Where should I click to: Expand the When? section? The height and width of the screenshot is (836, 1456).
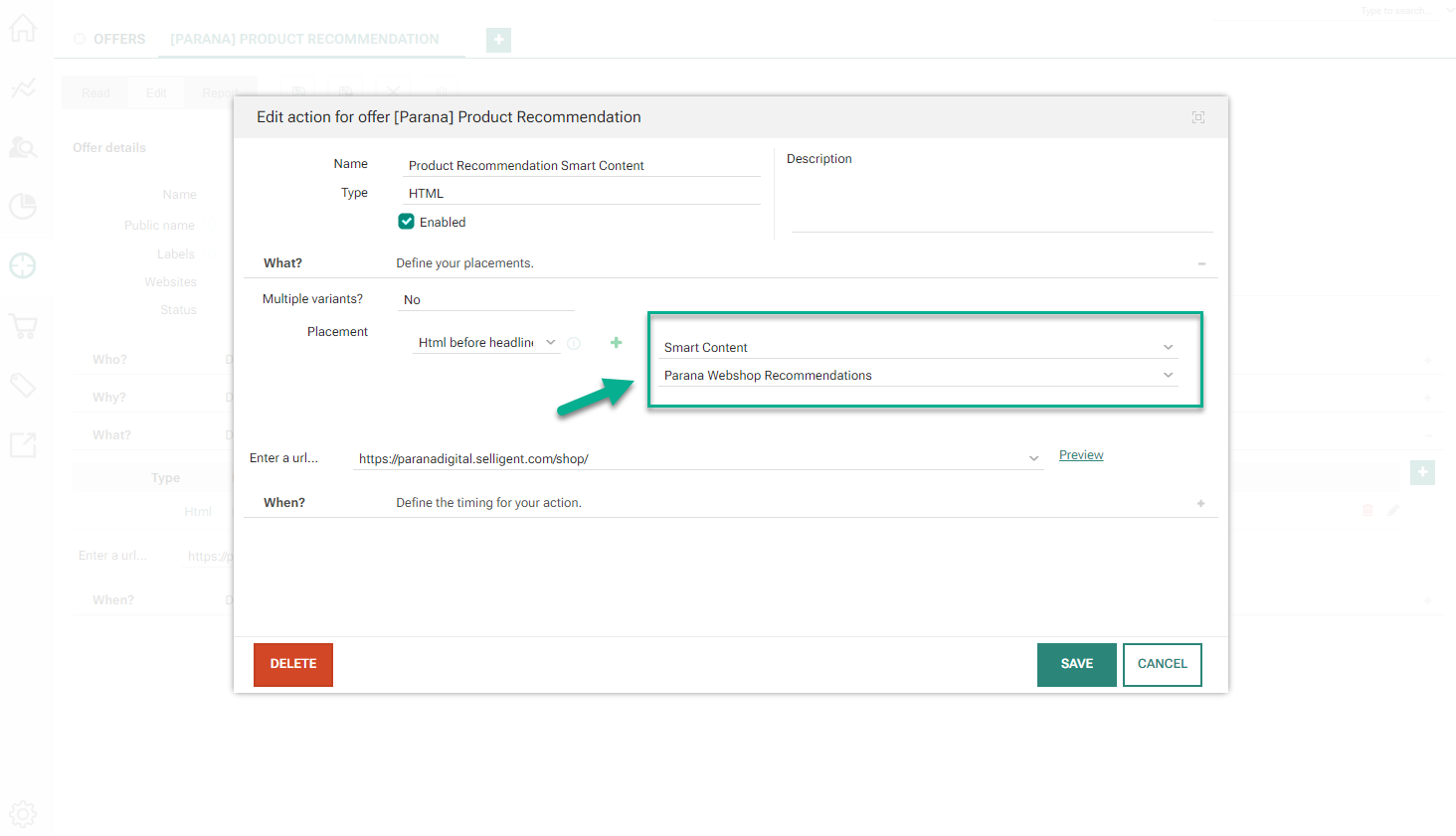(x=1200, y=504)
